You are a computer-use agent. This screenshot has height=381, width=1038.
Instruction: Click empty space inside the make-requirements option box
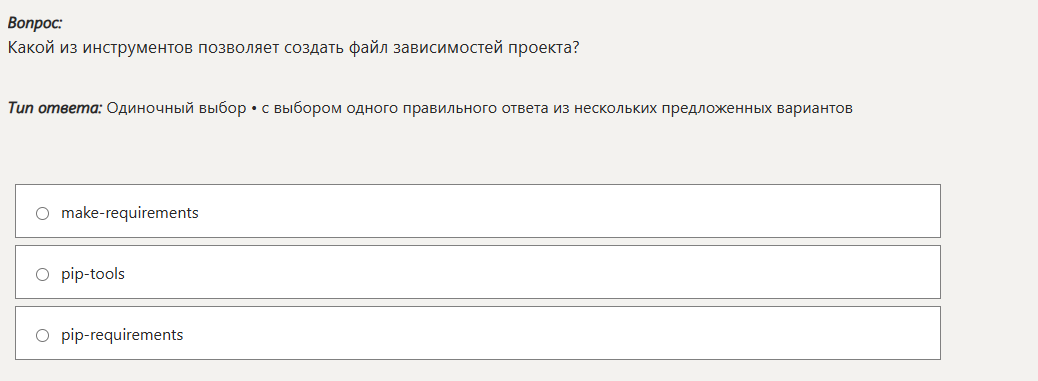tap(569, 211)
